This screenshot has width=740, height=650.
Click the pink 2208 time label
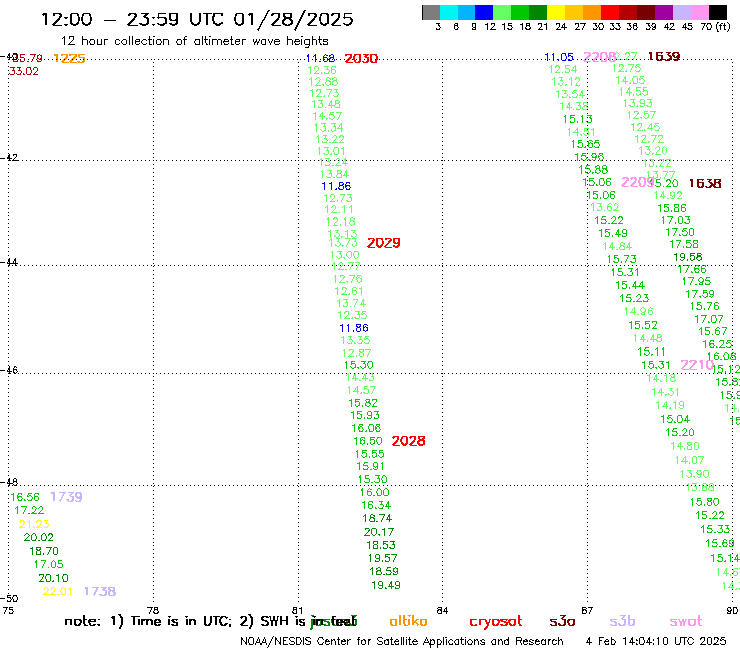[x=599, y=57]
